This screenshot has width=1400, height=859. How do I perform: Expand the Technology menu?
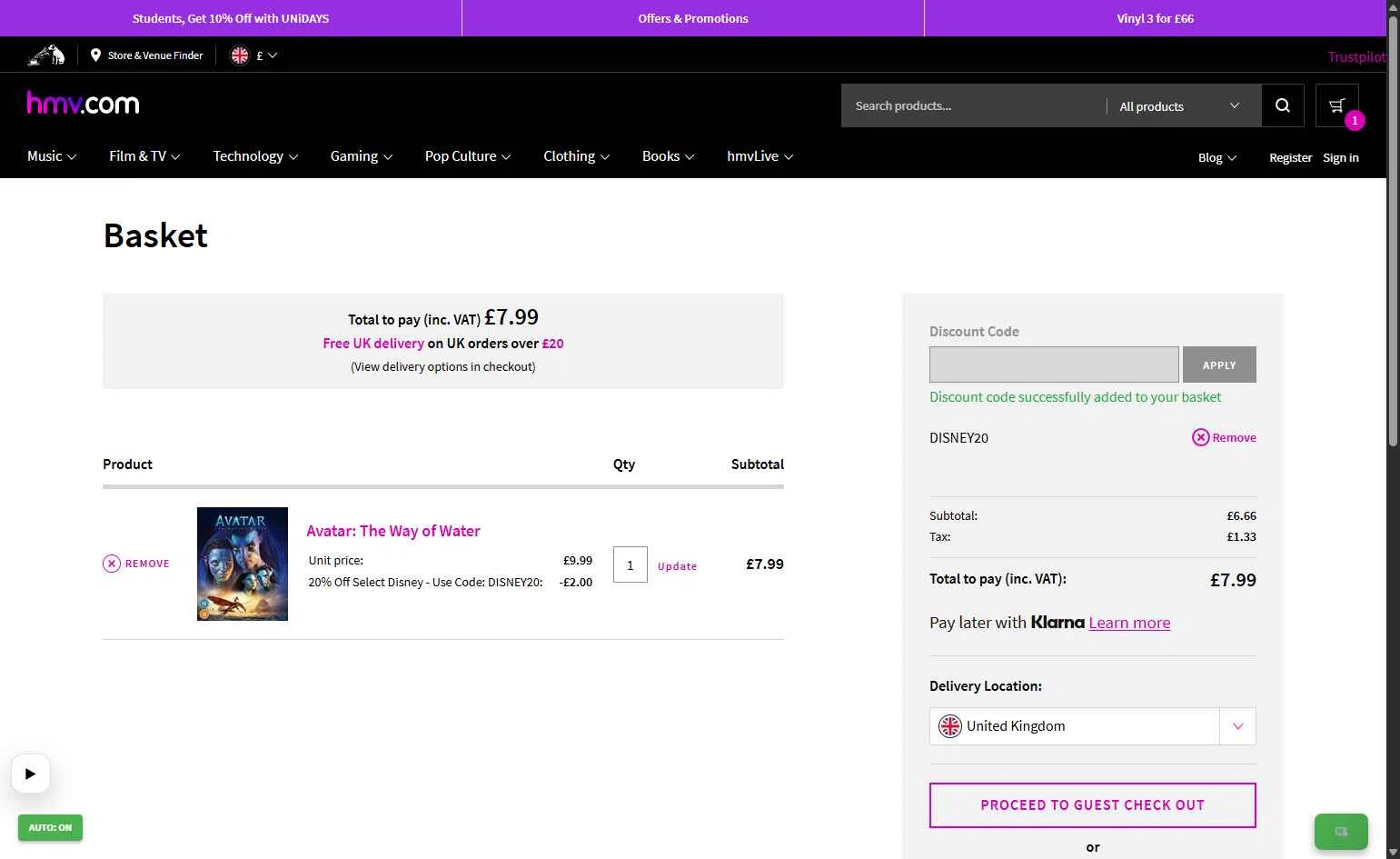click(255, 156)
